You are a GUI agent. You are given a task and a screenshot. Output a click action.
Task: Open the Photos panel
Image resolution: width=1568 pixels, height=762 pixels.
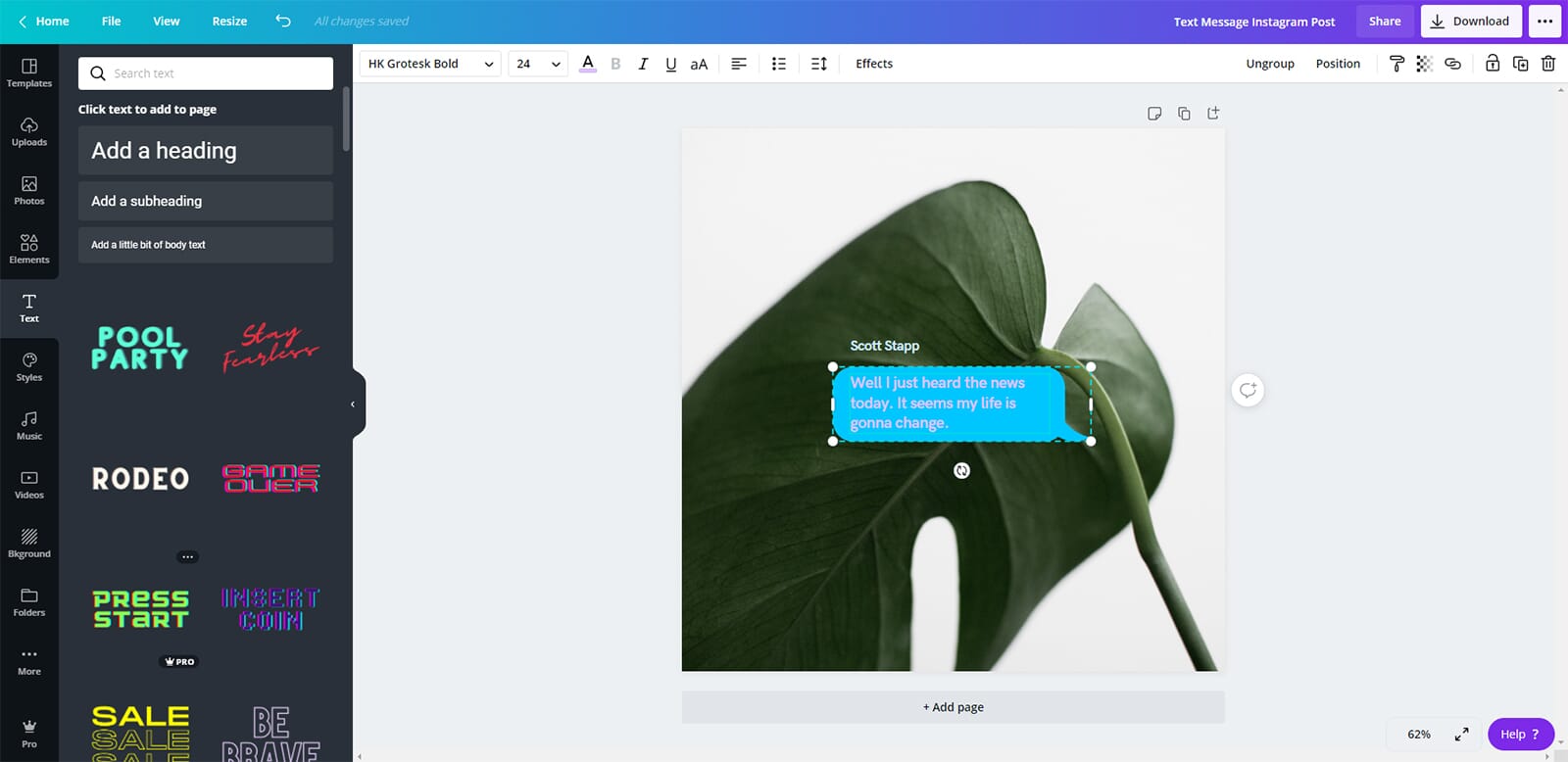point(29,191)
